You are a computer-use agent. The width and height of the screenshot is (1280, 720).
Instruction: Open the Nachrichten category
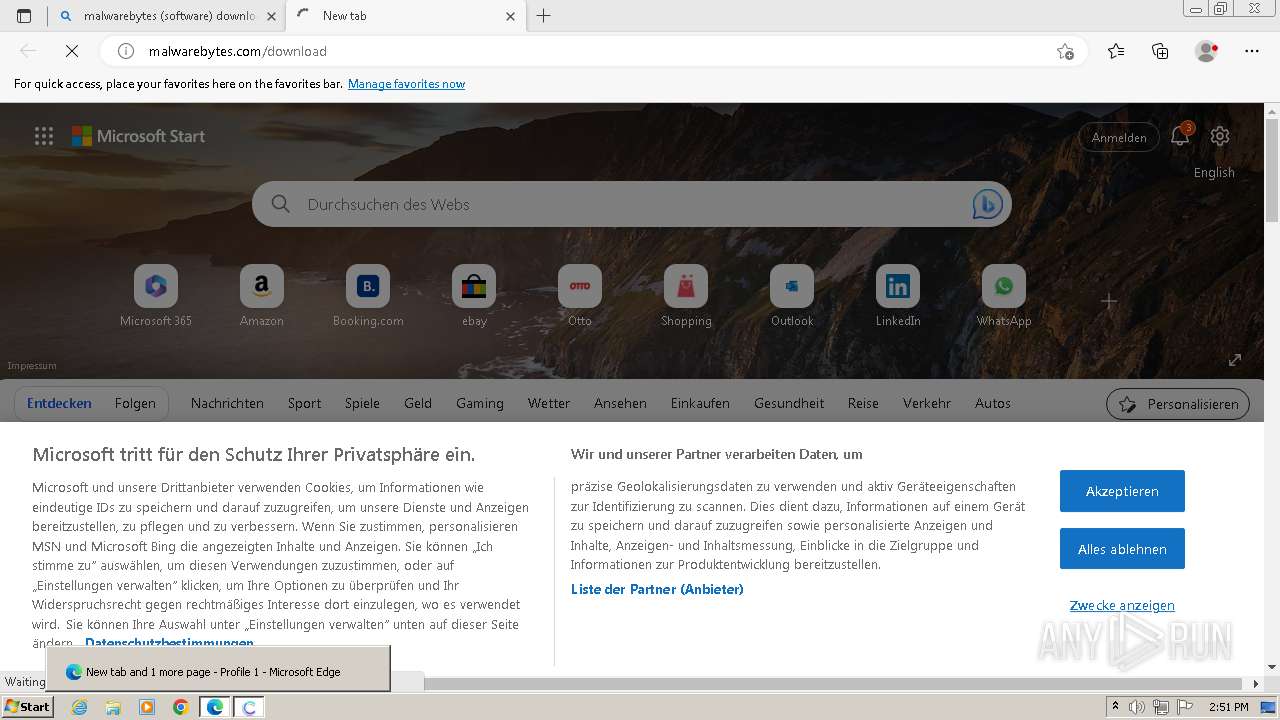click(x=227, y=403)
